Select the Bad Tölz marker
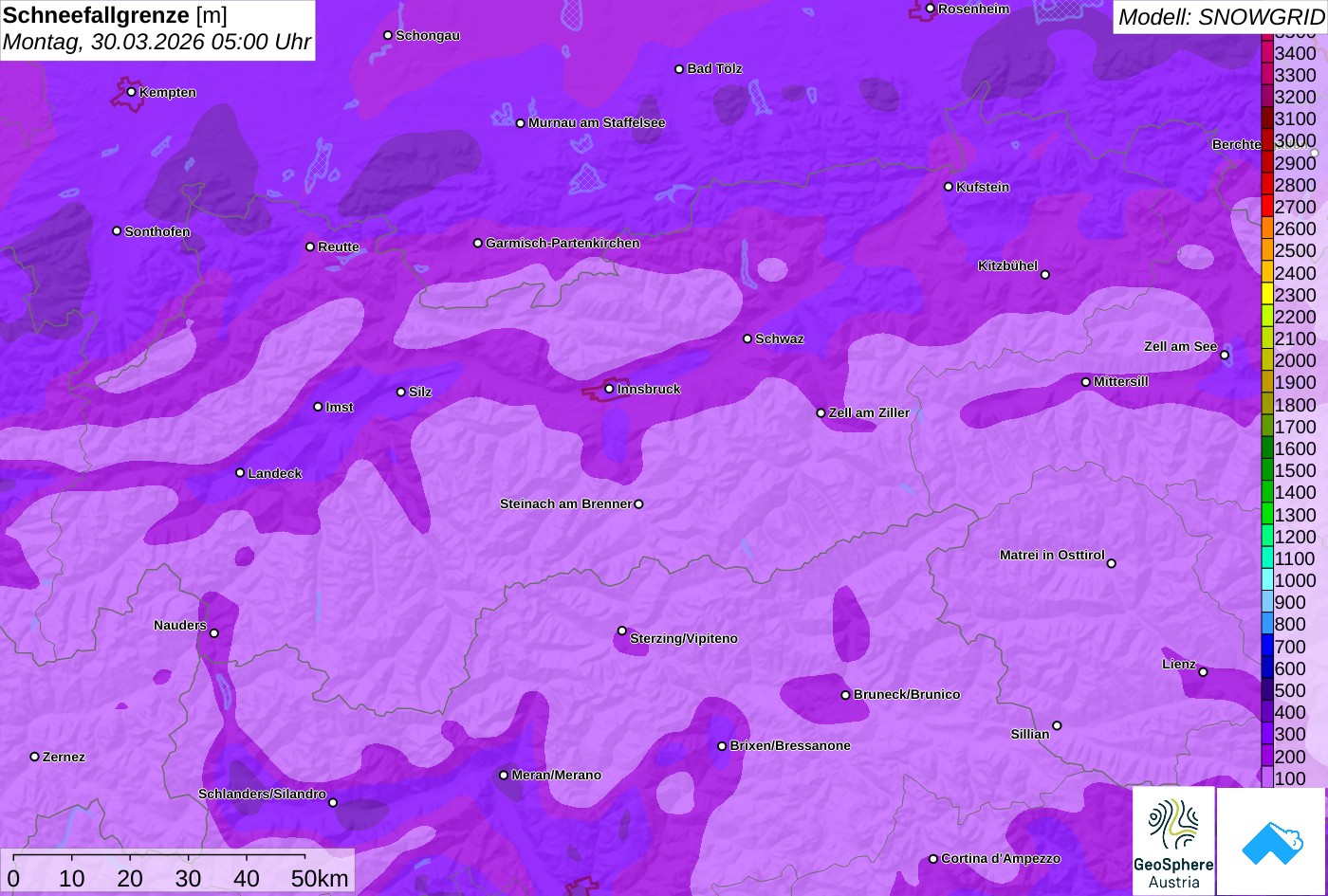The image size is (1328, 896). pyautogui.click(x=679, y=69)
